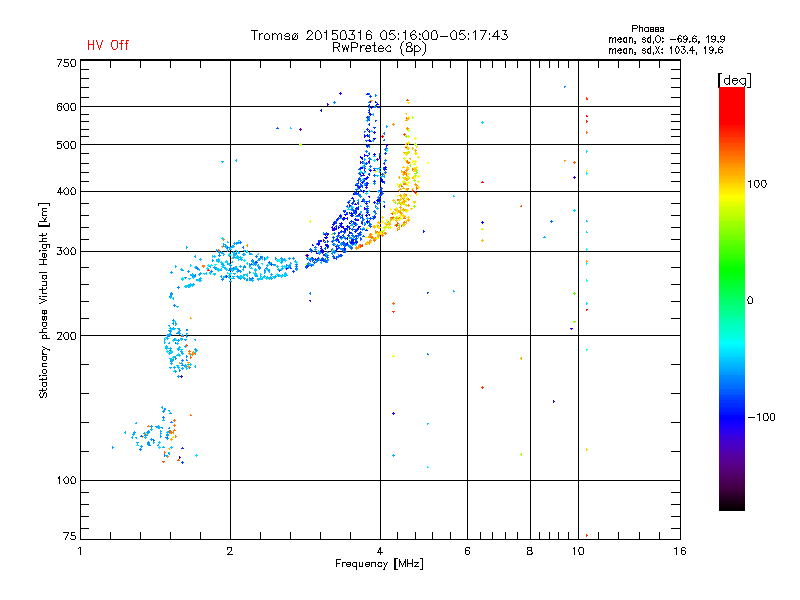Select the 'mean, sd,X: 103.4, 19.6' line
Image resolution: width=800 pixels, height=600 pixels.
point(665,50)
